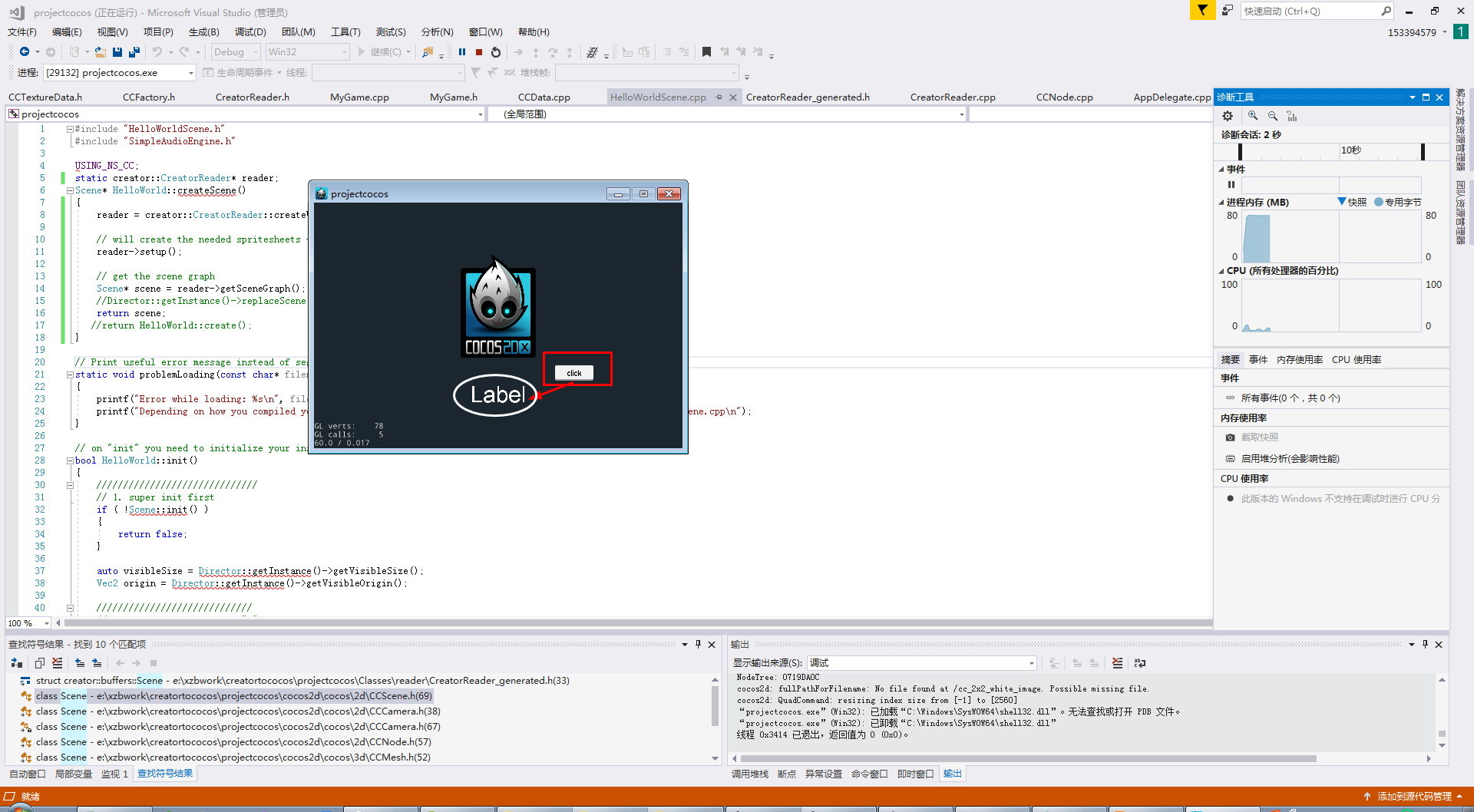Click the Open File folder icon

click(101, 52)
